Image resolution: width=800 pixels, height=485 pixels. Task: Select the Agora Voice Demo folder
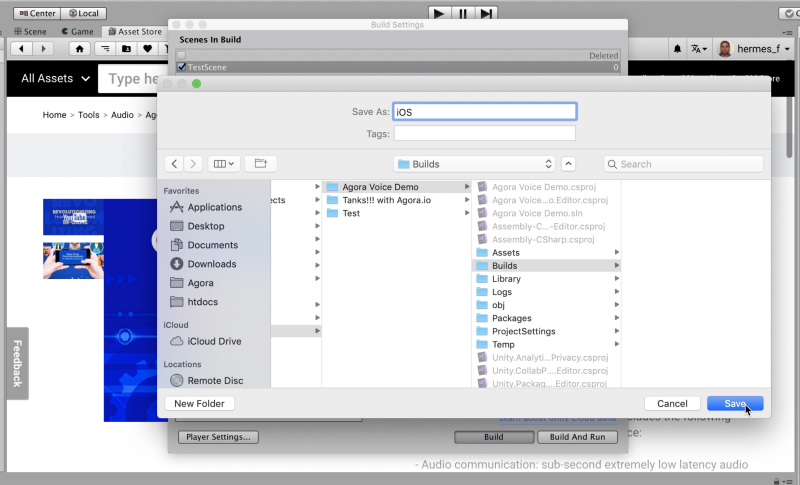(397, 187)
